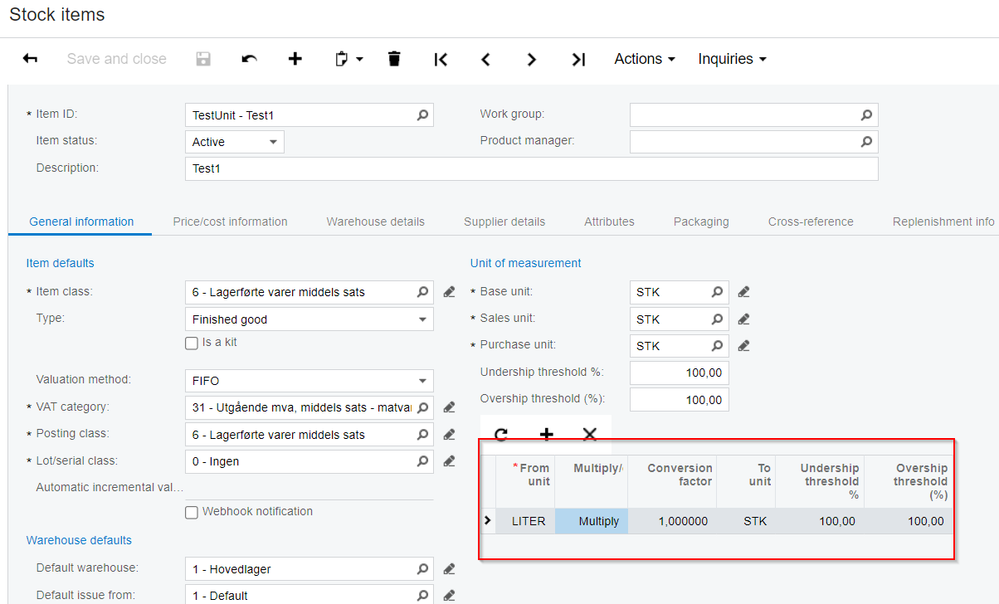
Task: Toggle the Webhook notification checkbox
Action: coord(192,512)
